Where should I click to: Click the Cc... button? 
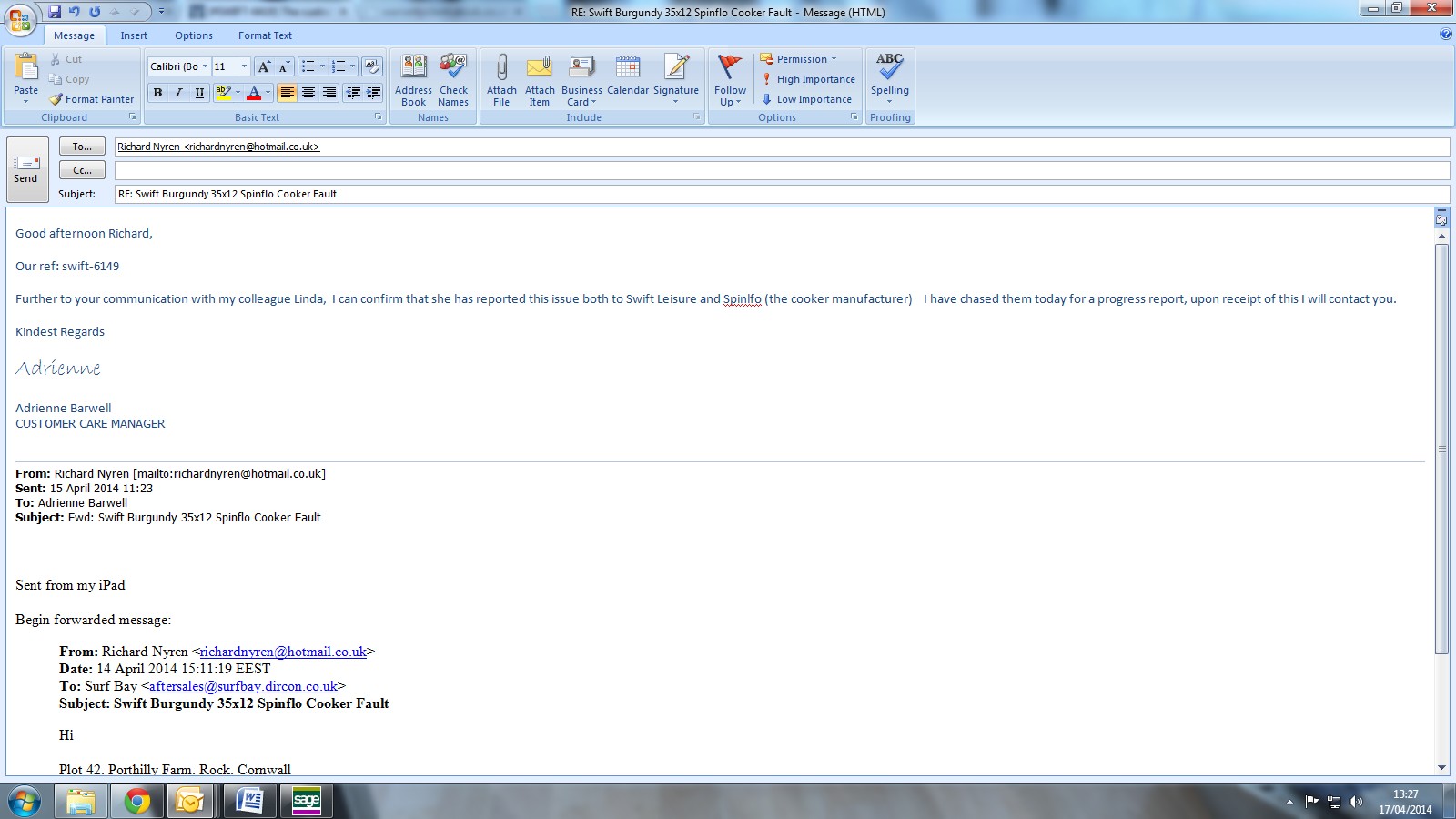coord(82,170)
